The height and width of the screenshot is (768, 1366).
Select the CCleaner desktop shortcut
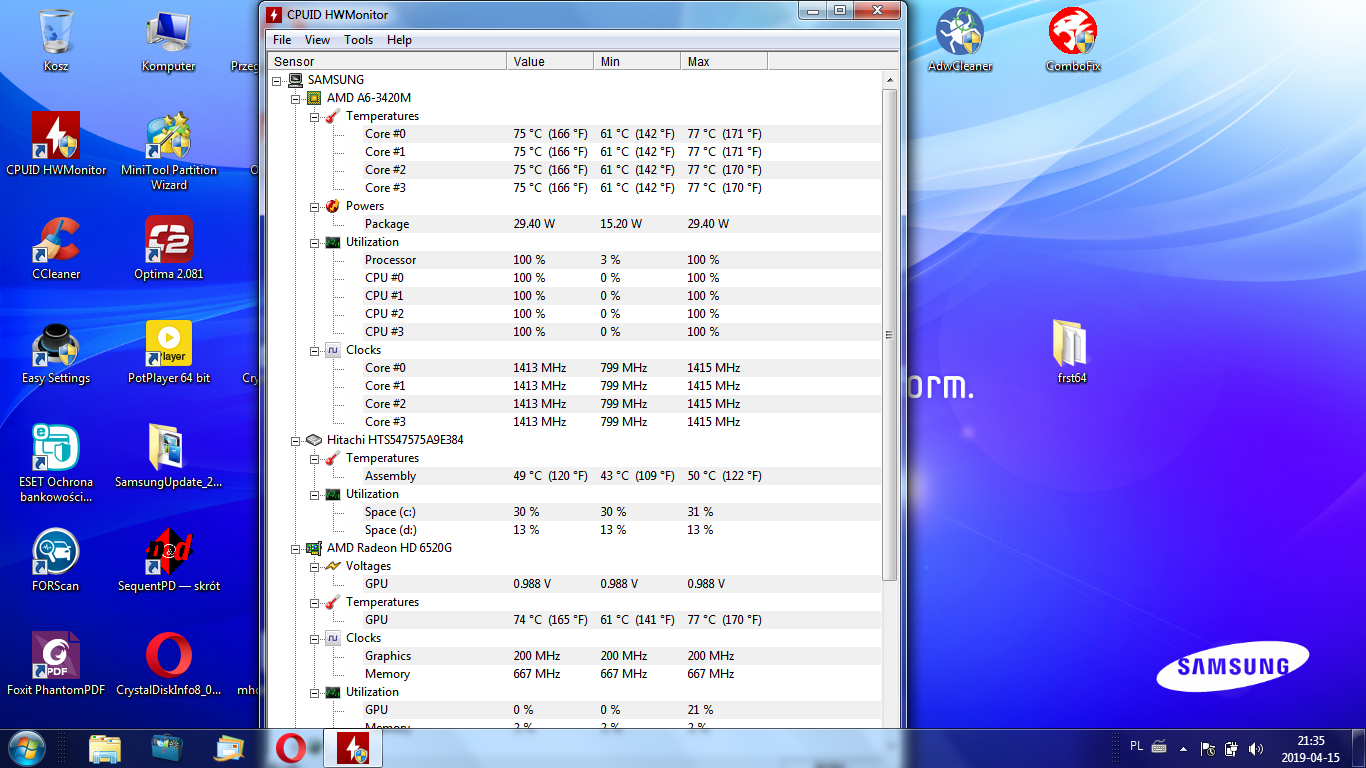pyautogui.click(x=56, y=248)
